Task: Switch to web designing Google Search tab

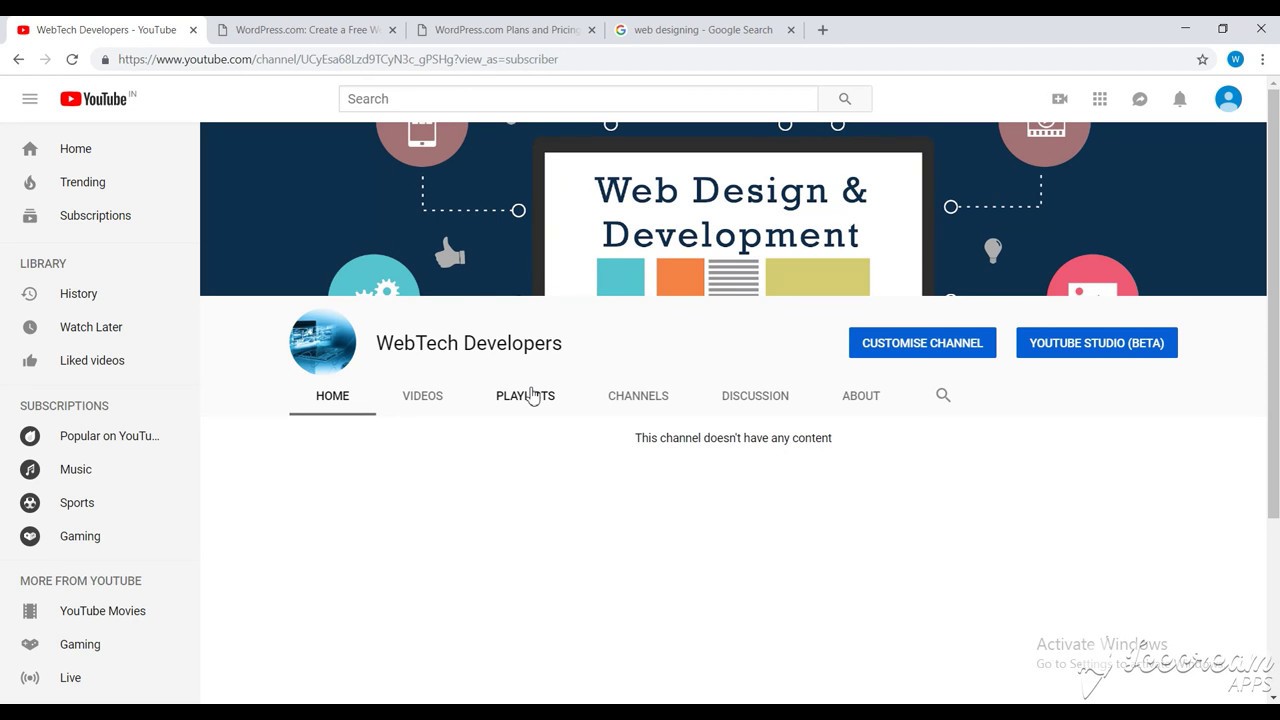Action: (x=704, y=30)
